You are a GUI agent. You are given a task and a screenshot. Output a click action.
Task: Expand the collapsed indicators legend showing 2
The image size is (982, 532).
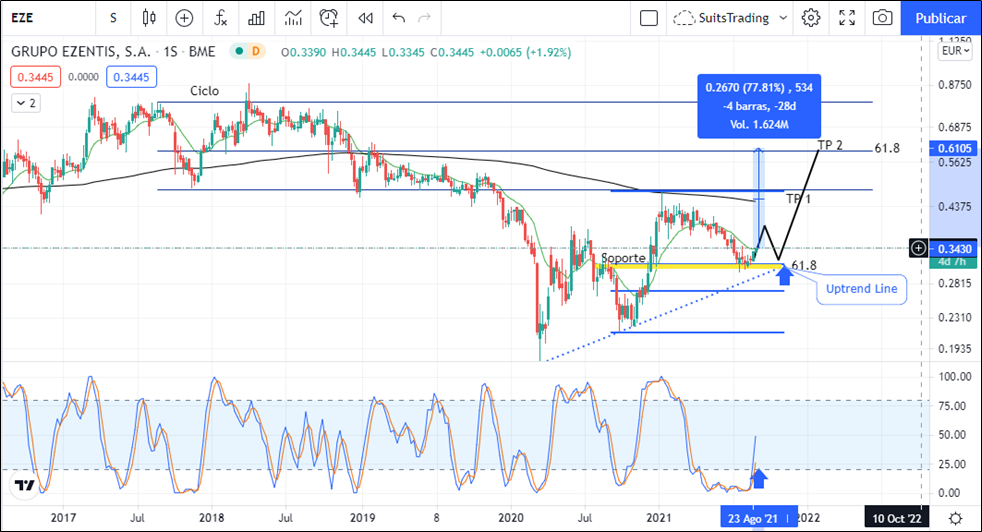[25, 102]
